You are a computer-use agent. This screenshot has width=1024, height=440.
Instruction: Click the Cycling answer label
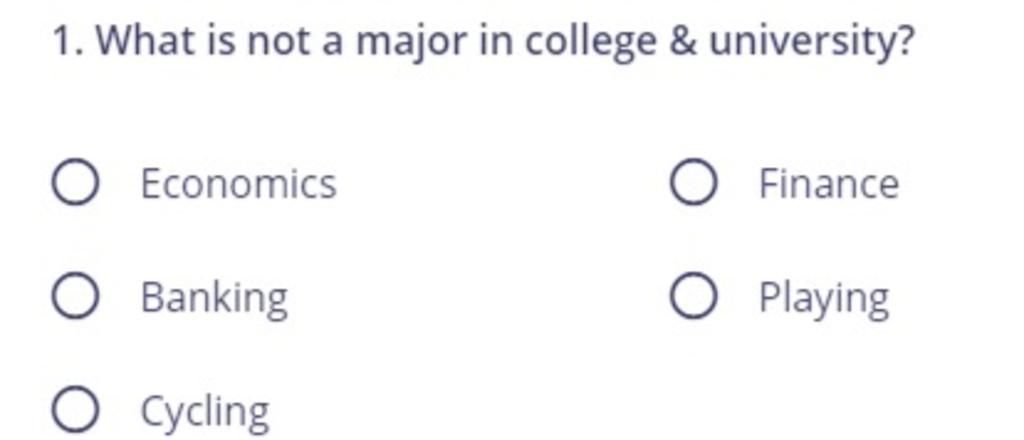(x=205, y=413)
